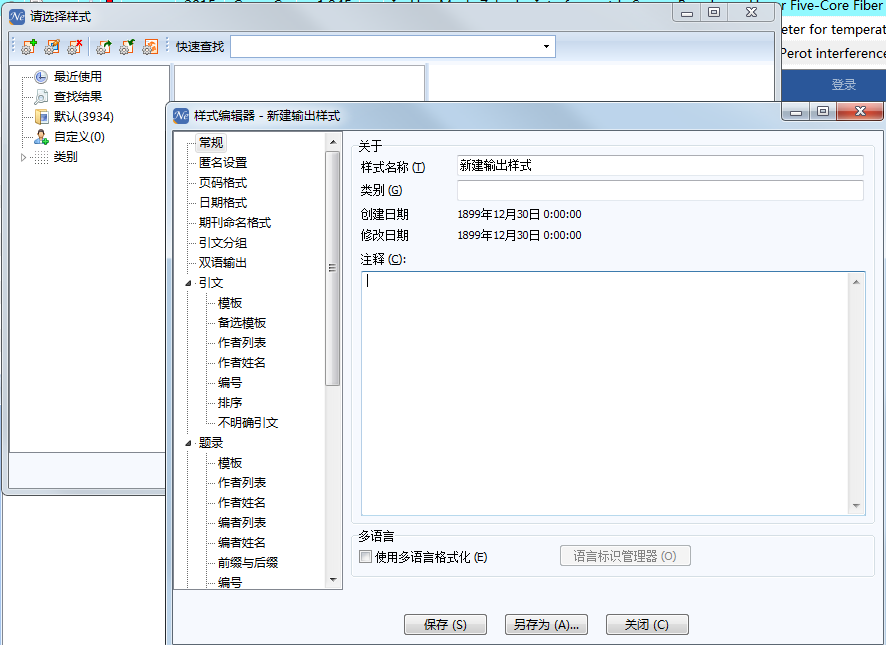This screenshot has width=886, height=645.
Task: Open the 快速查找 dropdown arrow
Action: 546,47
